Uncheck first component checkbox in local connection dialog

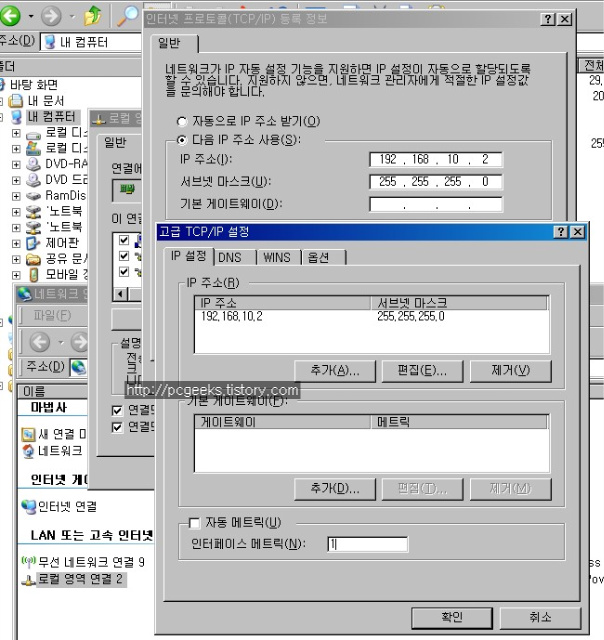(x=124, y=240)
